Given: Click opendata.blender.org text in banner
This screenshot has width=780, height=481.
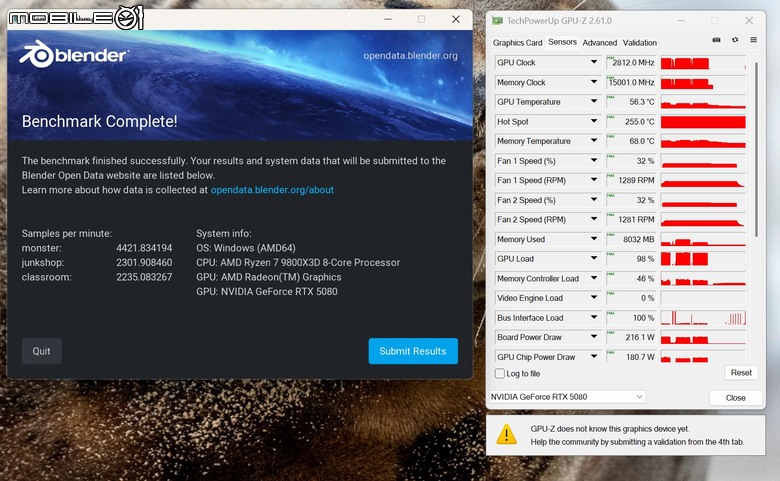Looking at the screenshot, I should click(x=410, y=56).
